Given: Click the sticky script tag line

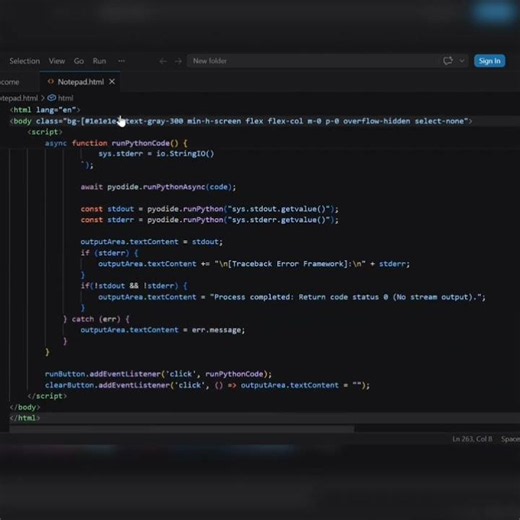Looking at the screenshot, I should click(45, 132).
